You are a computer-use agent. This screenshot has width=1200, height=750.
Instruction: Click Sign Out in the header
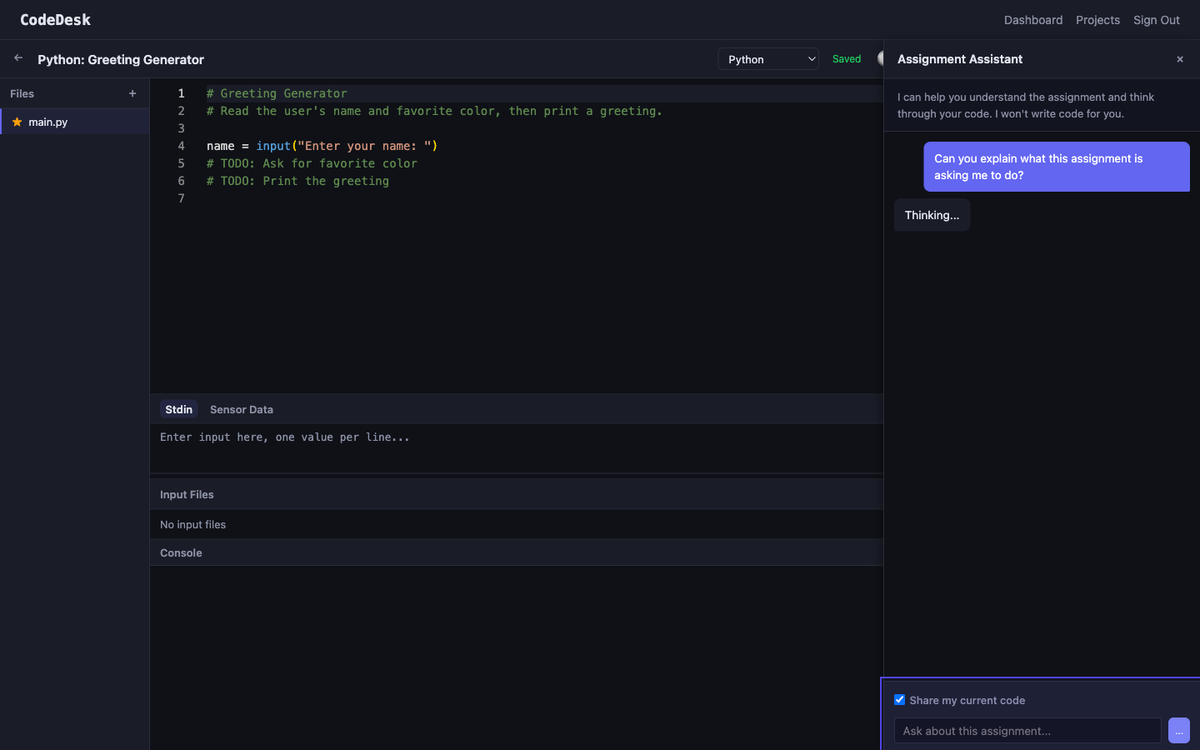tap(1156, 20)
